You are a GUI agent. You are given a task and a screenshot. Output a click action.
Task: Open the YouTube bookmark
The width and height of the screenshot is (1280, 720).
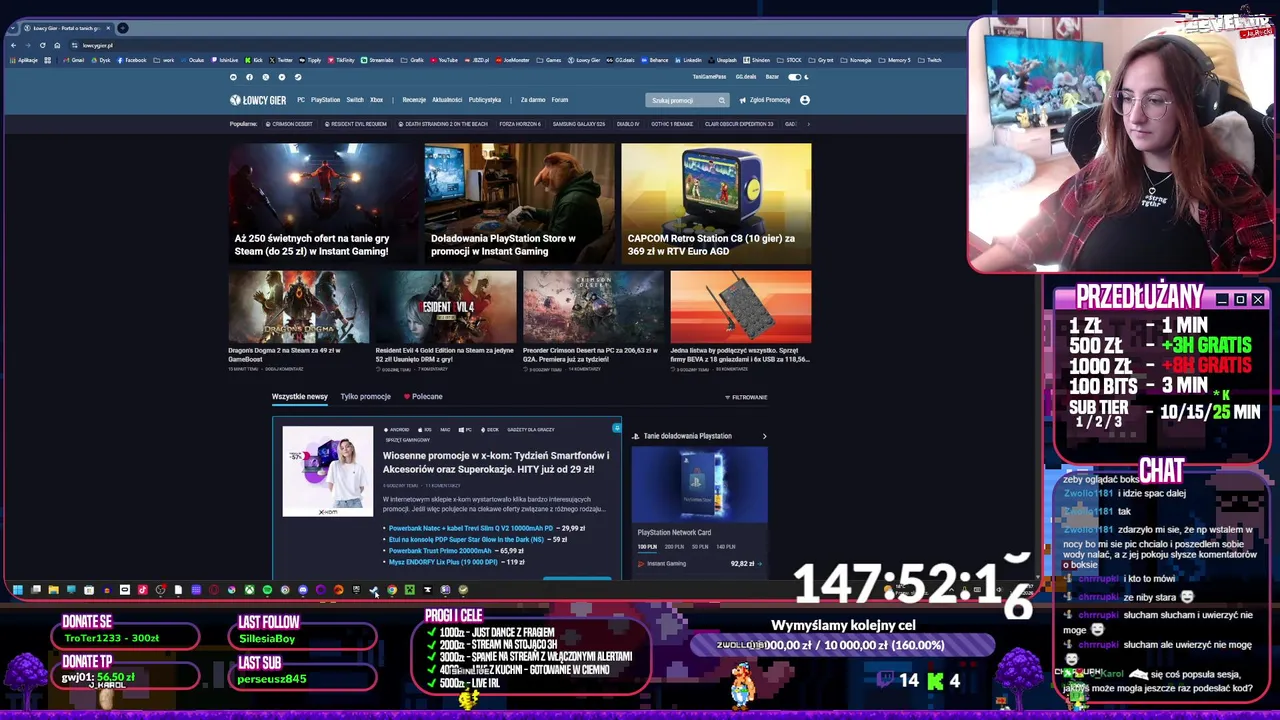[x=444, y=60]
